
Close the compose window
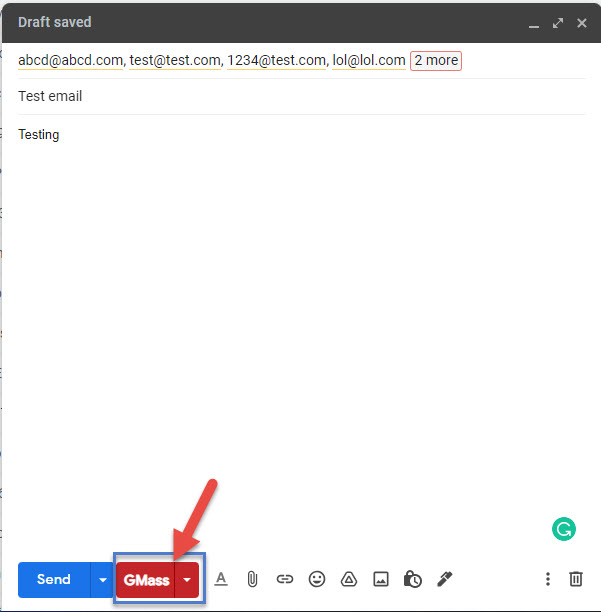pyautogui.click(x=582, y=23)
